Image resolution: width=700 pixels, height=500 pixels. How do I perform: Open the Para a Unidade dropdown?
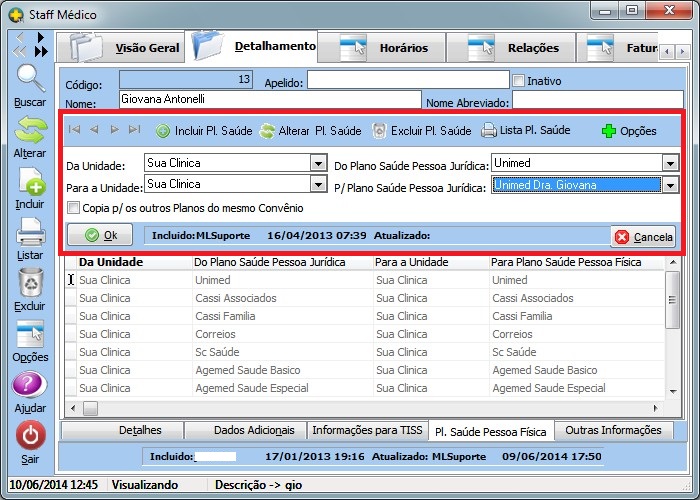coord(318,184)
